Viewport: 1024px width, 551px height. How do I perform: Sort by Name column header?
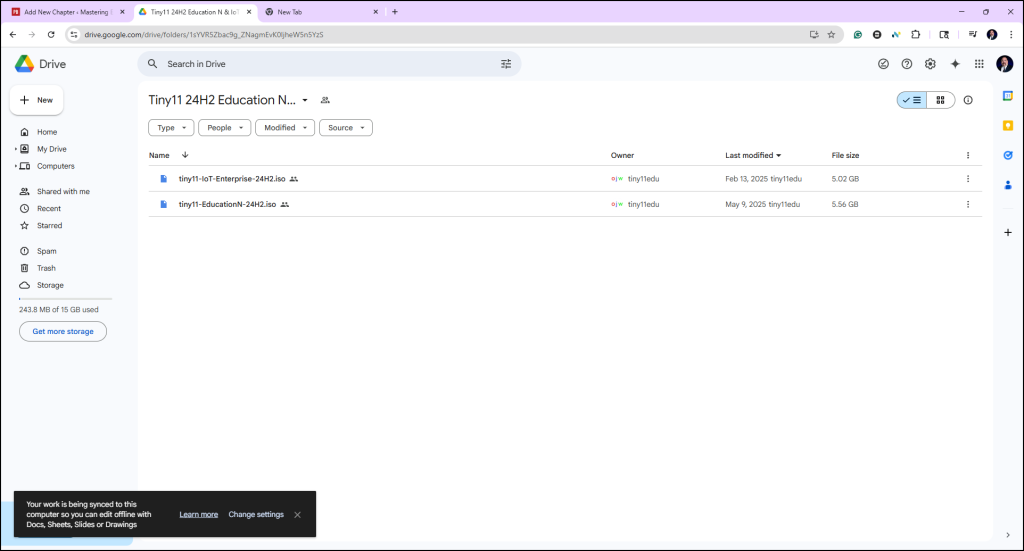point(159,155)
